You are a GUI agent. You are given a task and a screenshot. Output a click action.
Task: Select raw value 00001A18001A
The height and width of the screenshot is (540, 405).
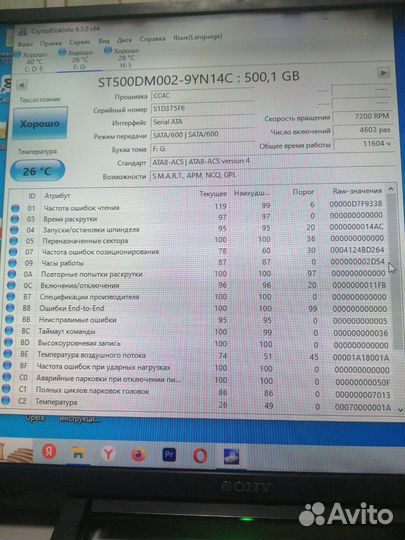coord(361,358)
